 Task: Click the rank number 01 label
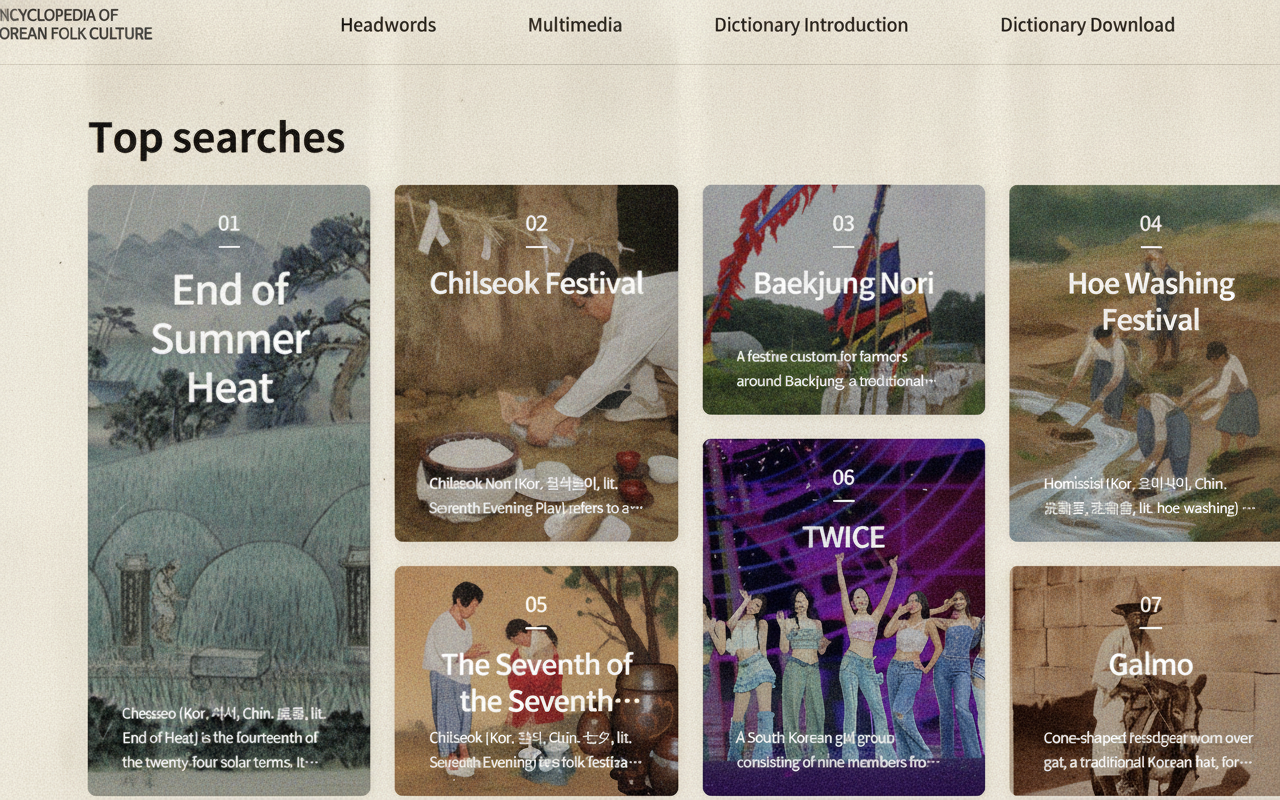click(x=229, y=224)
